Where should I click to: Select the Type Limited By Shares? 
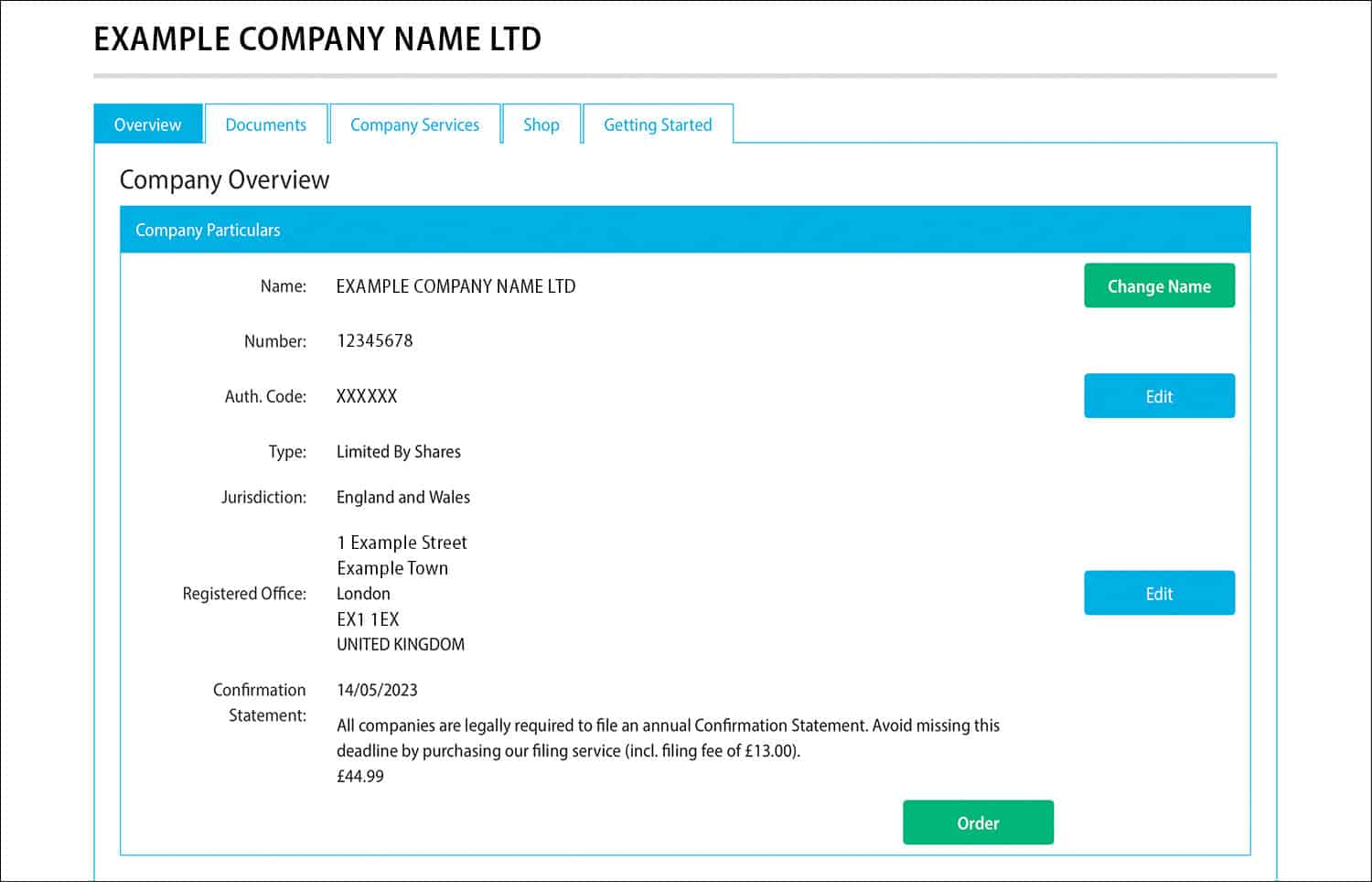398,451
